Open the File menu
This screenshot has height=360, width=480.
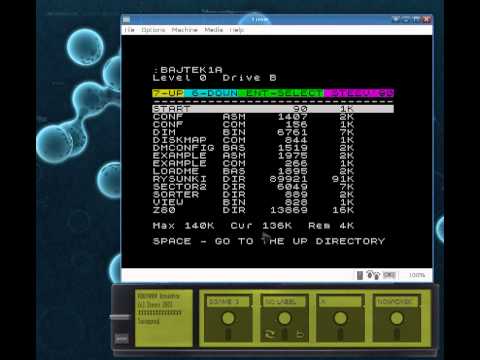129,30
